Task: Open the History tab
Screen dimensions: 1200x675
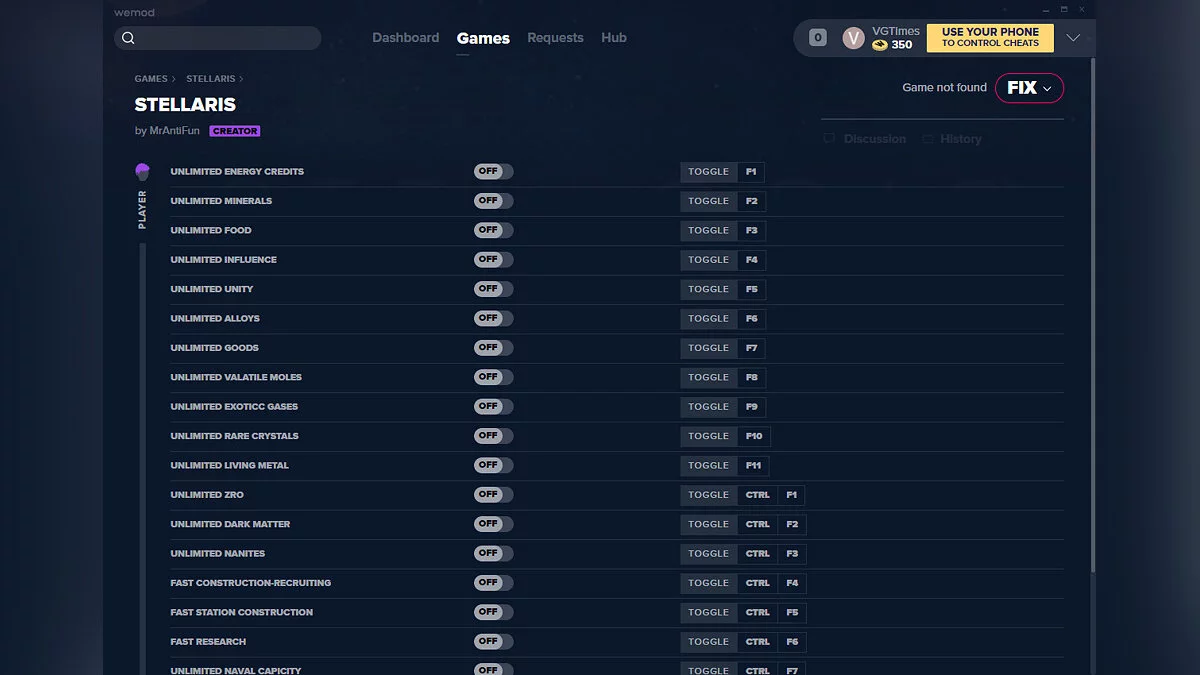Action: (x=960, y=139)
